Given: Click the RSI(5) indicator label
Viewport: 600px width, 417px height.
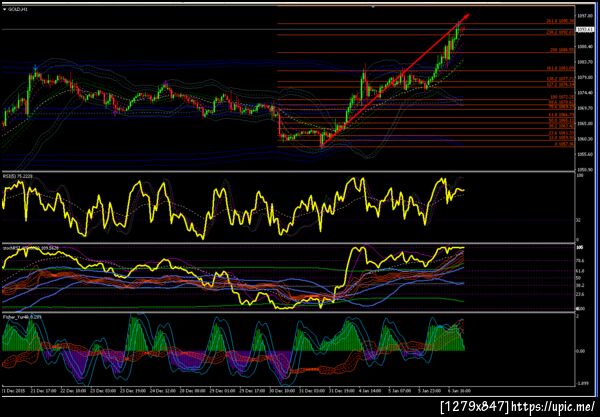Looking at the screenshot, I should click(x=18, y=176).
